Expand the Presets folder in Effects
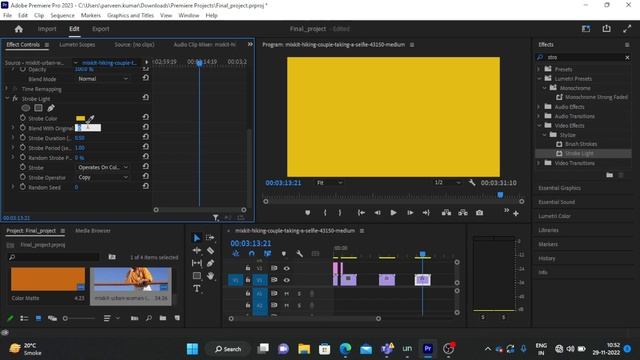Image resolution: width=640 pixels, height=360 pixels. (x=539, y=69)
